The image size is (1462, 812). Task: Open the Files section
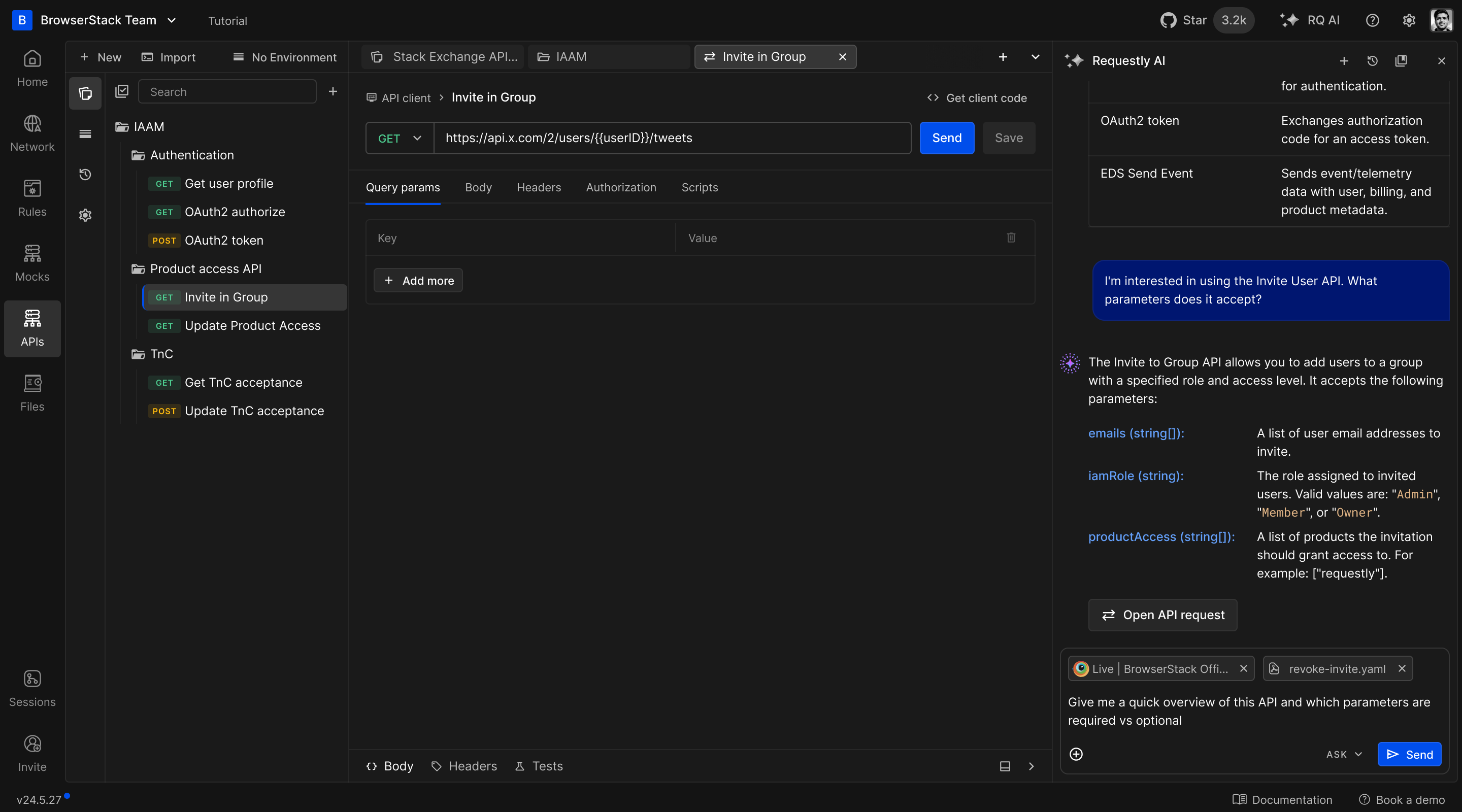pyautogui.click(x=32, y=394)
